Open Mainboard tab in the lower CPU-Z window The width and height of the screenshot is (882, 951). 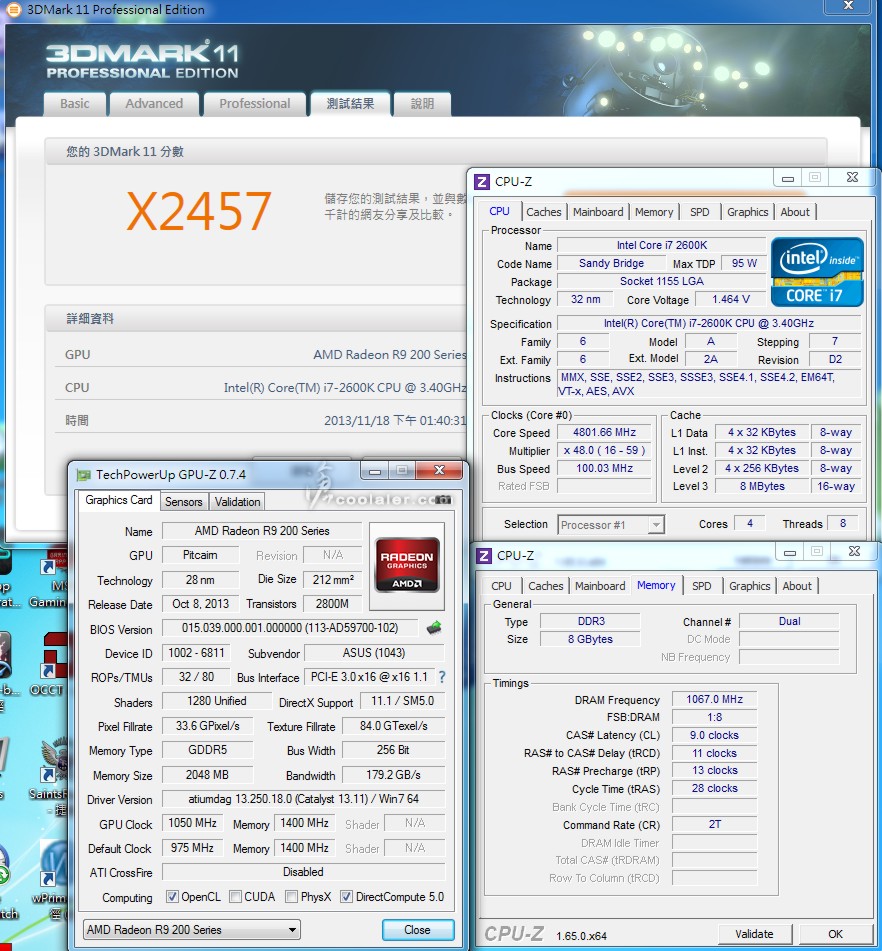(600, 586)
